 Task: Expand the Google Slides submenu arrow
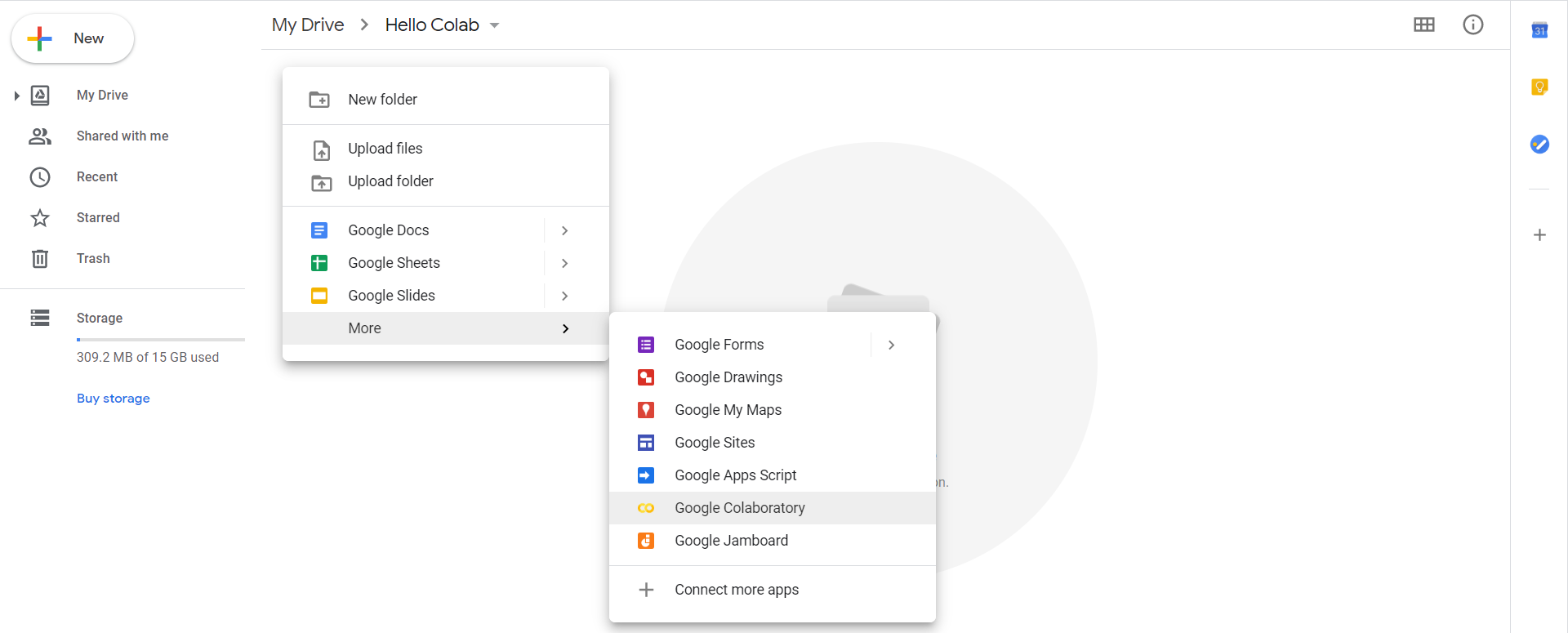click(564, 296)
